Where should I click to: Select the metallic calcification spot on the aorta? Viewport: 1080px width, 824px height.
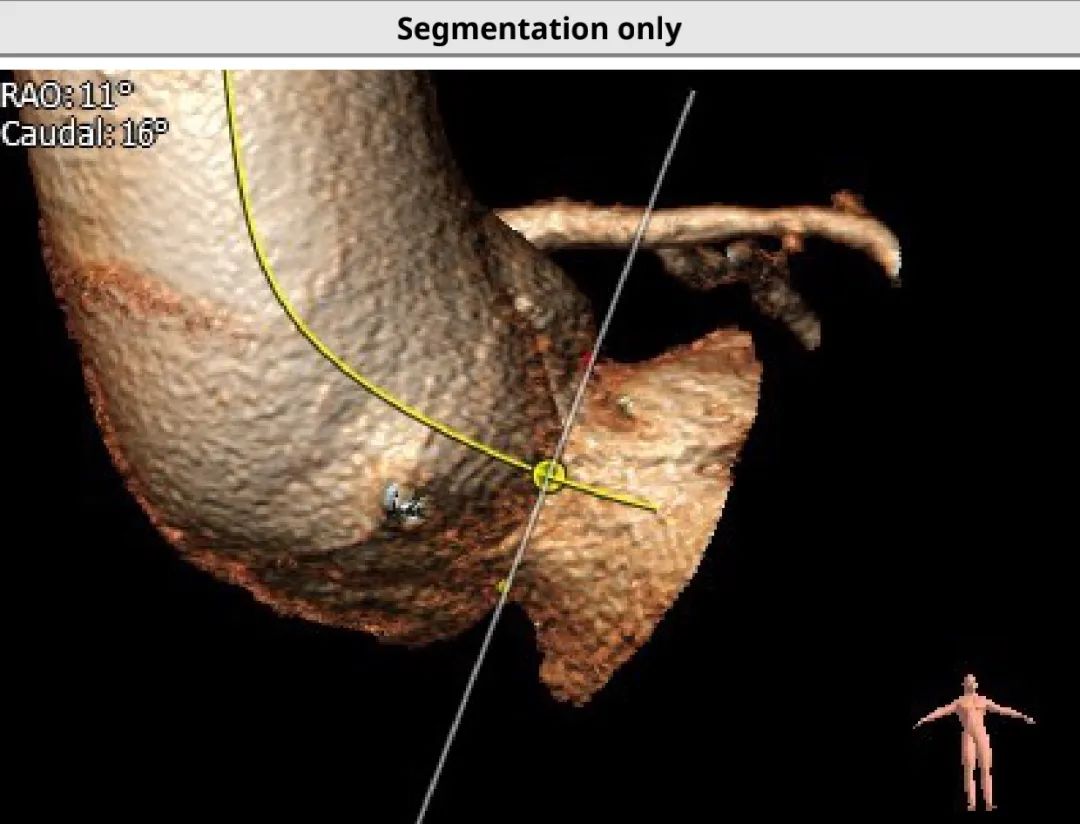[405, 505]
